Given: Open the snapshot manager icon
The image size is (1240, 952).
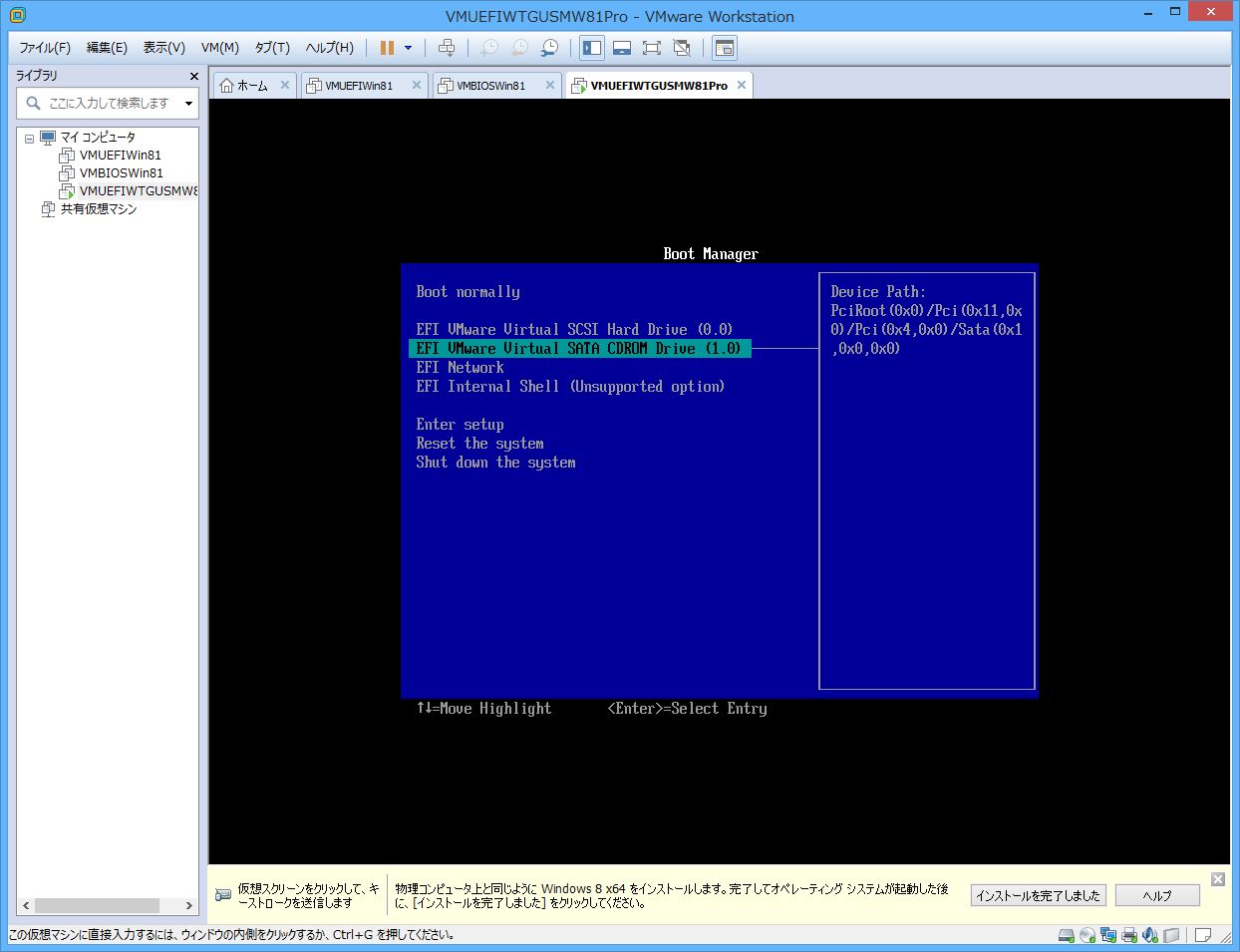Looking at the screenshot, I should click(549, 48).
